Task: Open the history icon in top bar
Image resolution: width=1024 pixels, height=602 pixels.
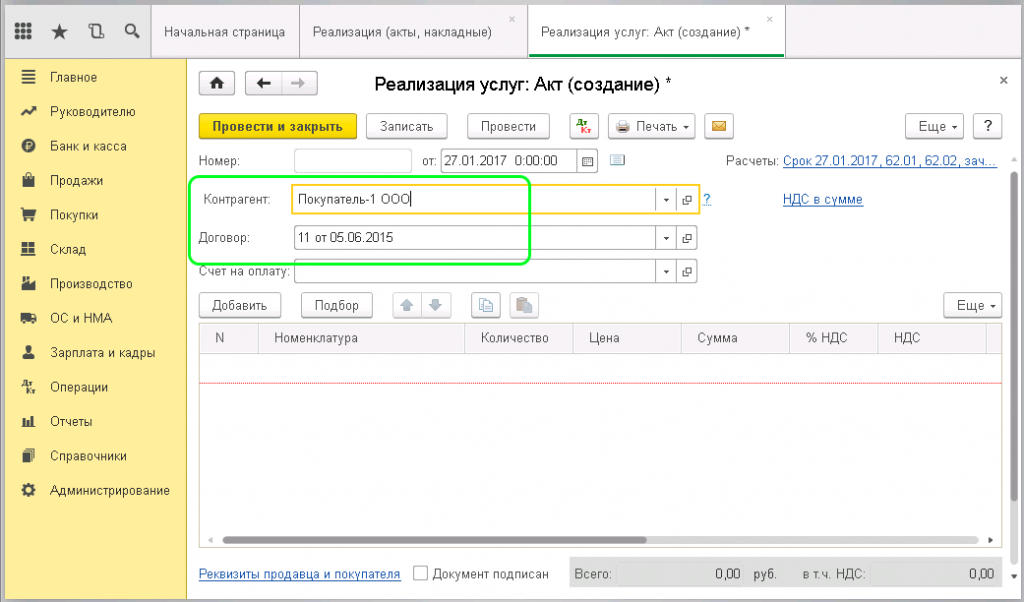Action: pos(96,31)
